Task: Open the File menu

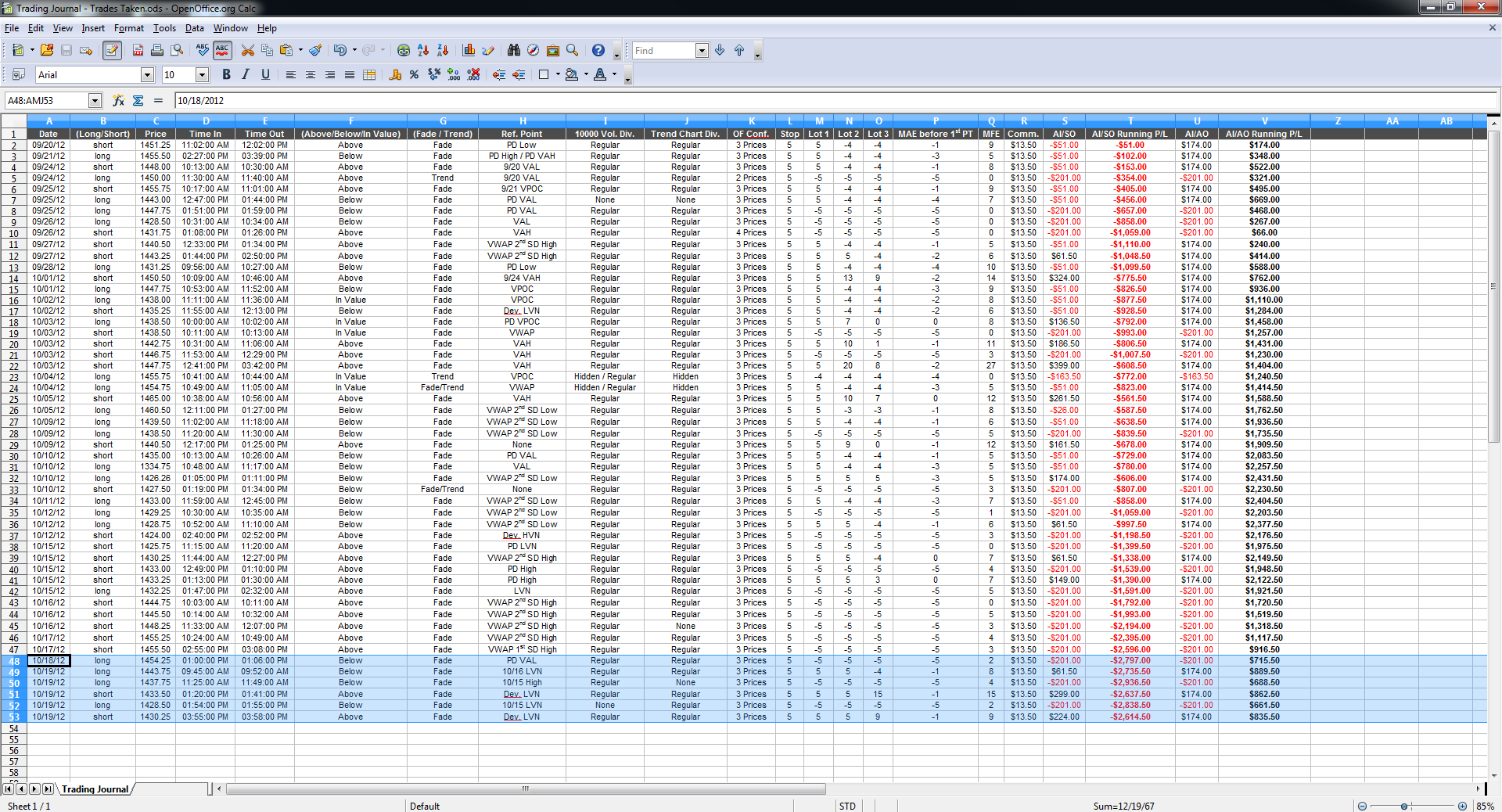Action: [12, 28]
